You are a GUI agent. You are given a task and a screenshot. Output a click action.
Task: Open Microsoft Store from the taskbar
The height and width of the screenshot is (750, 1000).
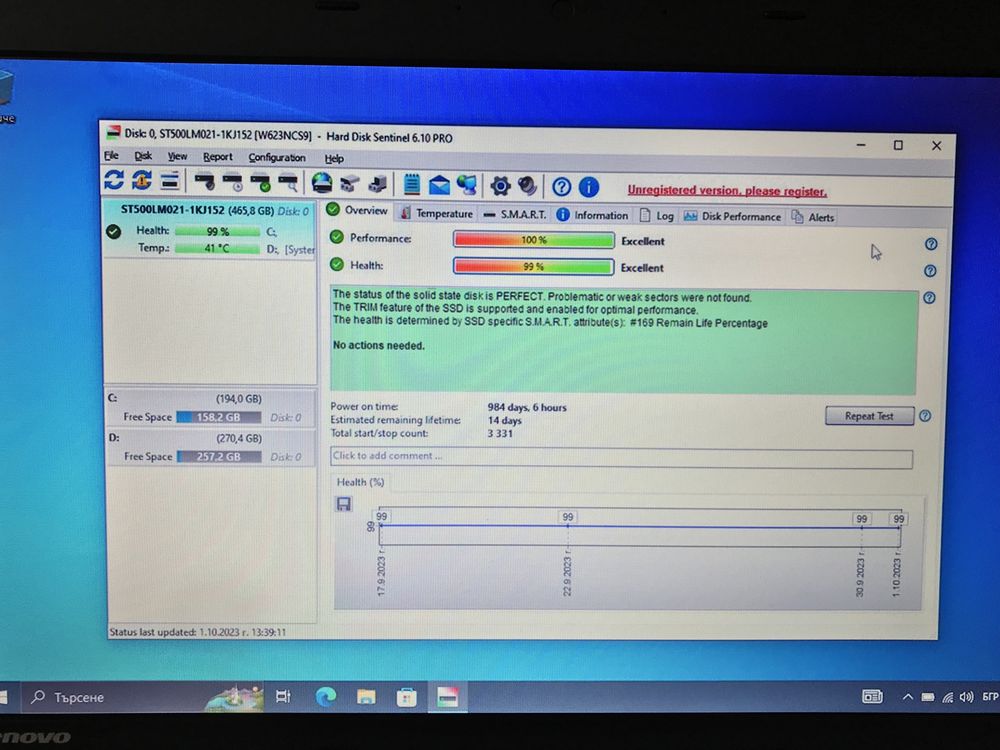(407, 697)
